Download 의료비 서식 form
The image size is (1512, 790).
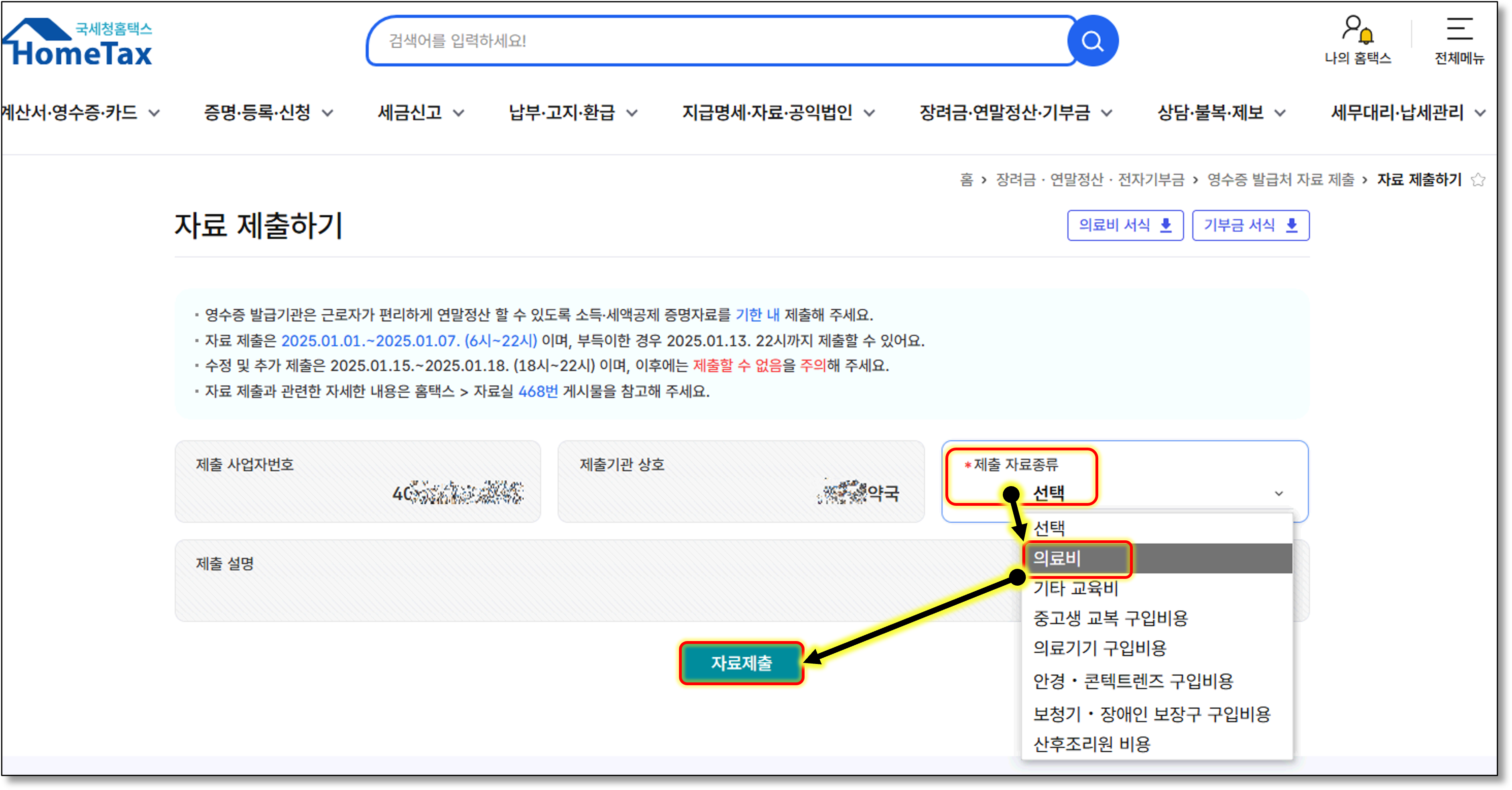pyautogui.click(x=1125, y=226)
